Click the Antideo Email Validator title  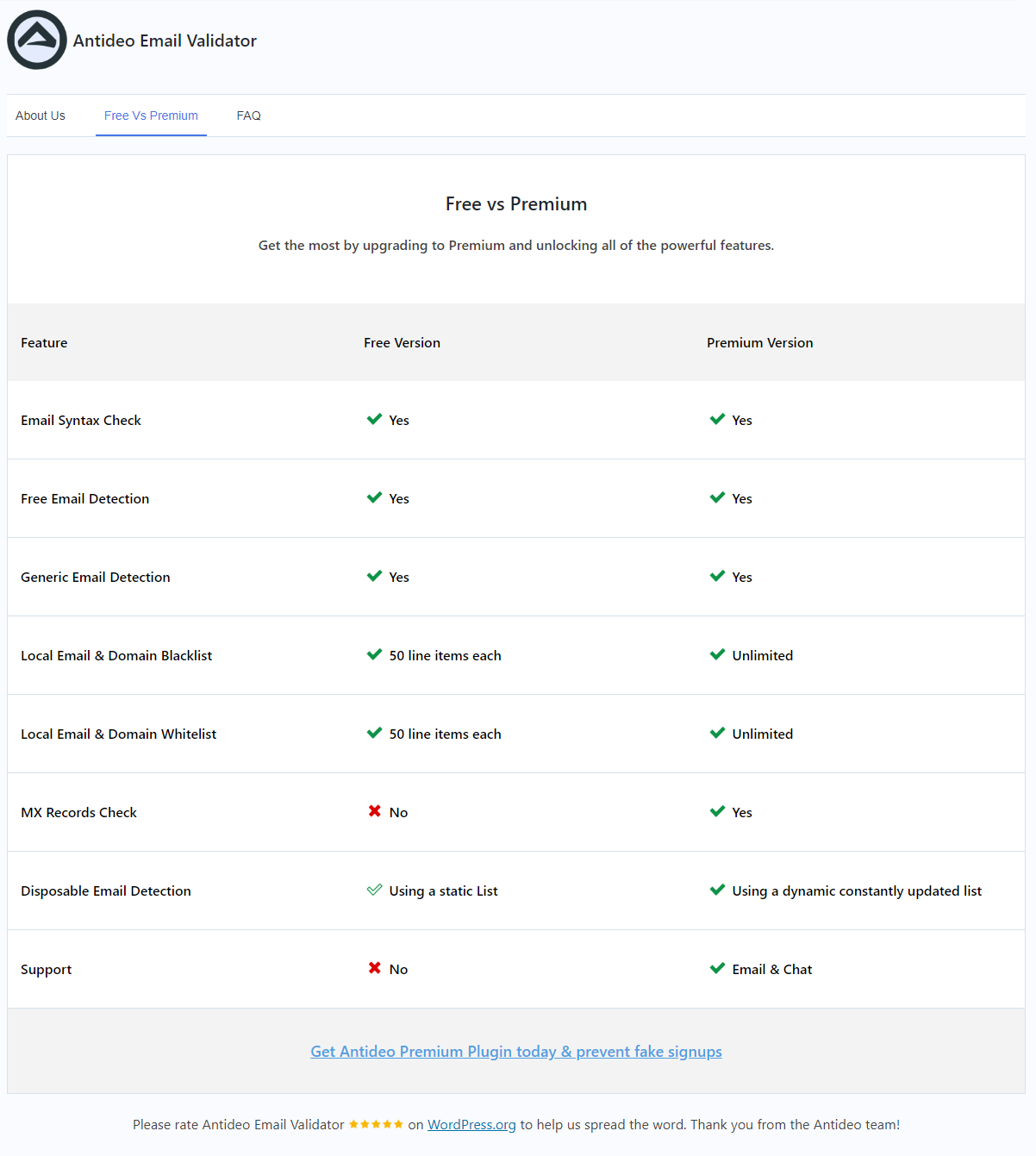(x=165, y=41)
